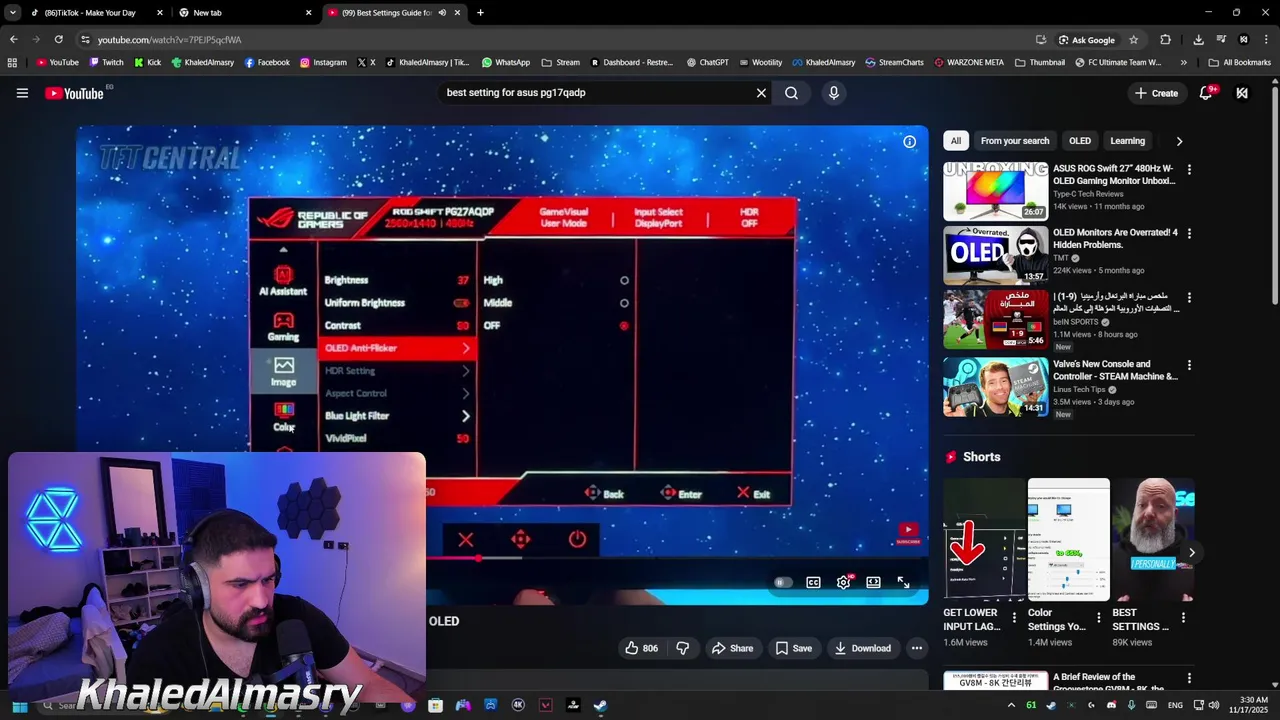The height and width of the screenshot is (720, 1280).
Task: Open All Bookmarks folder
Action: click(x=1240, y=62)
